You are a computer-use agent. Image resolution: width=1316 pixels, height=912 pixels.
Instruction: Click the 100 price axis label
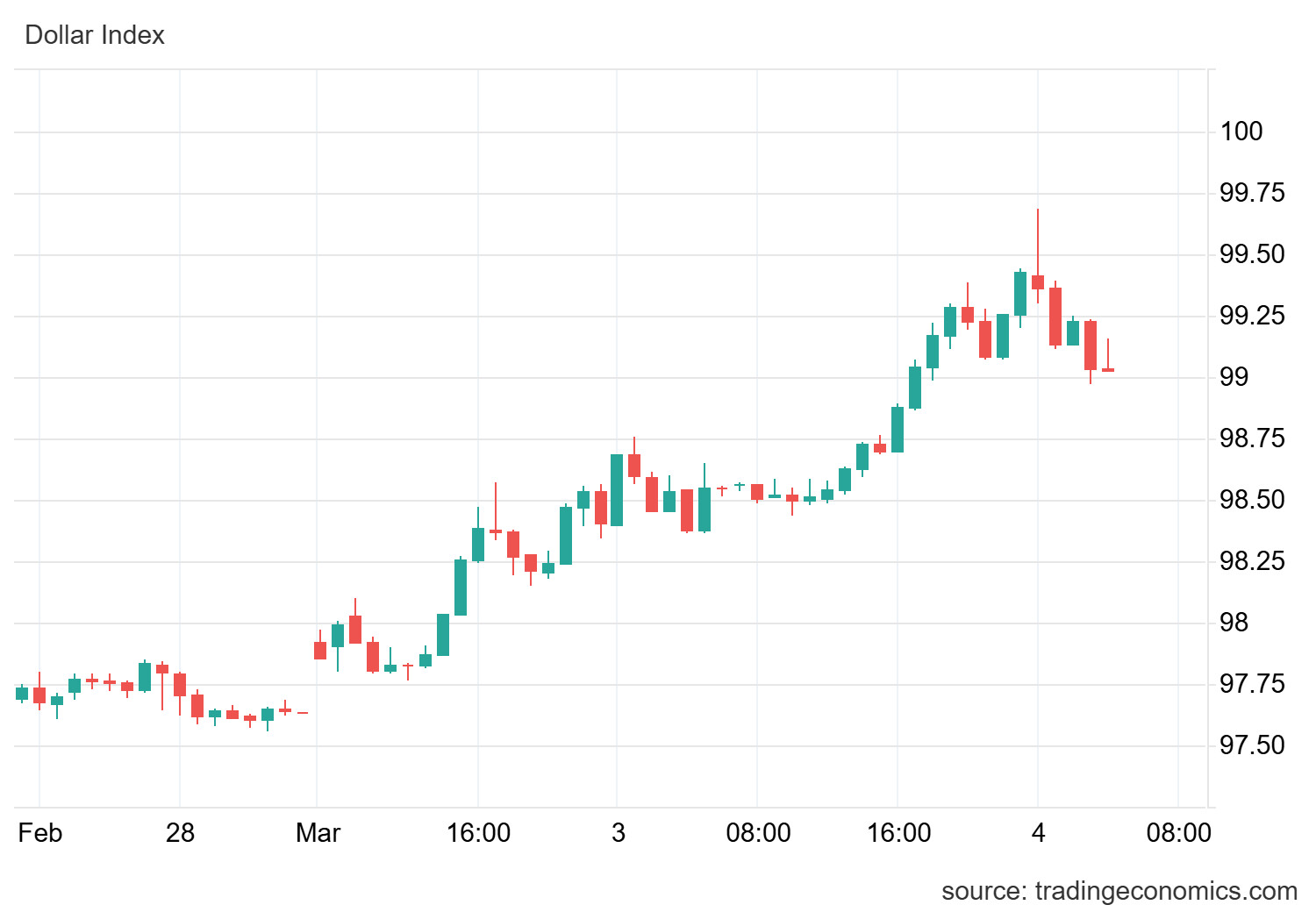coord(1241,132)
